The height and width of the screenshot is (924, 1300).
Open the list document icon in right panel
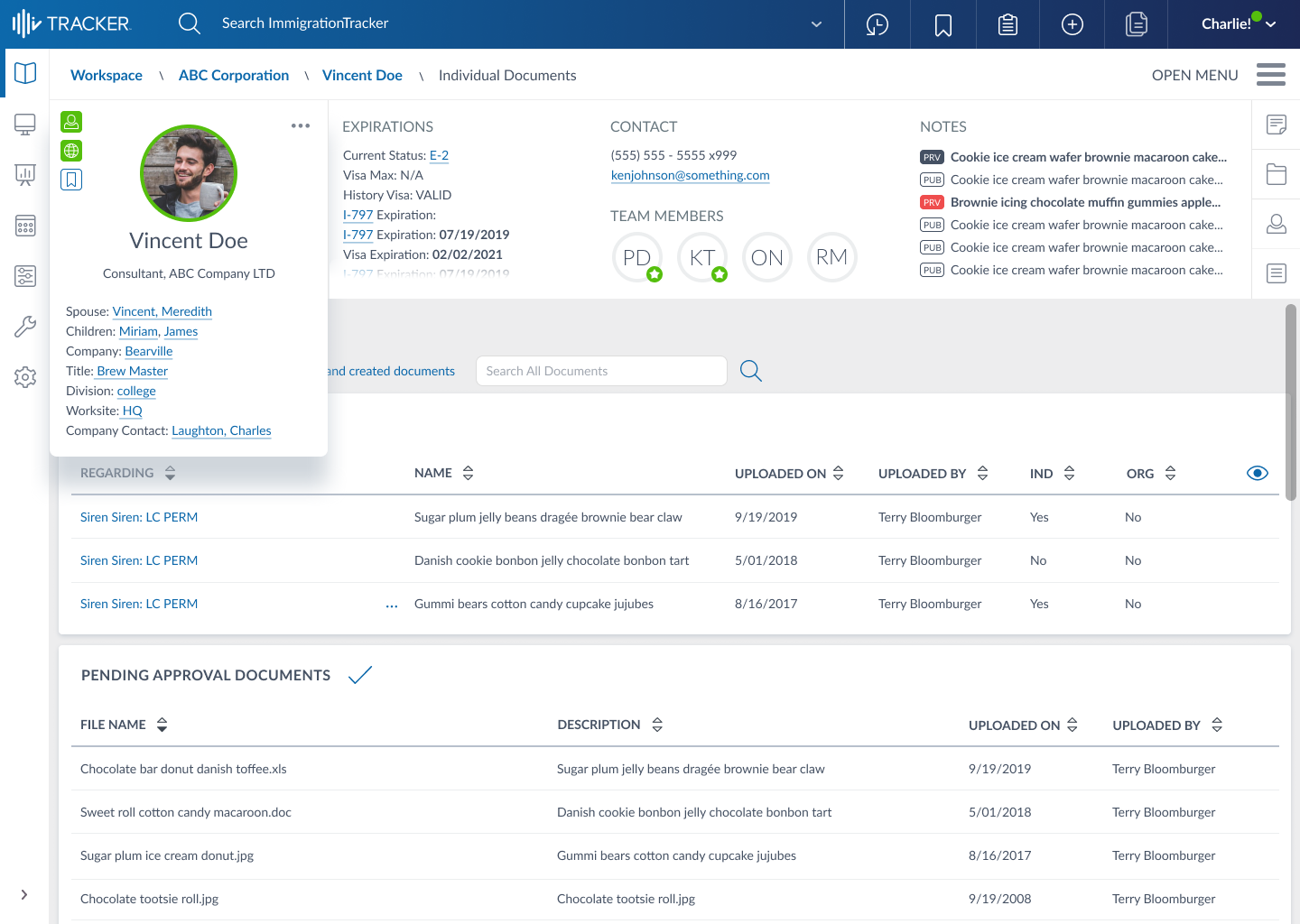1277,273
